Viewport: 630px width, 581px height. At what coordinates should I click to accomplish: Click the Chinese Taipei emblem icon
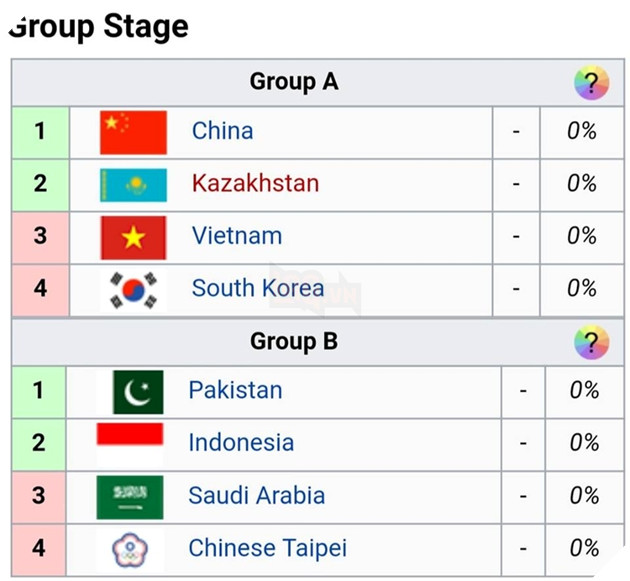(130, 549)
